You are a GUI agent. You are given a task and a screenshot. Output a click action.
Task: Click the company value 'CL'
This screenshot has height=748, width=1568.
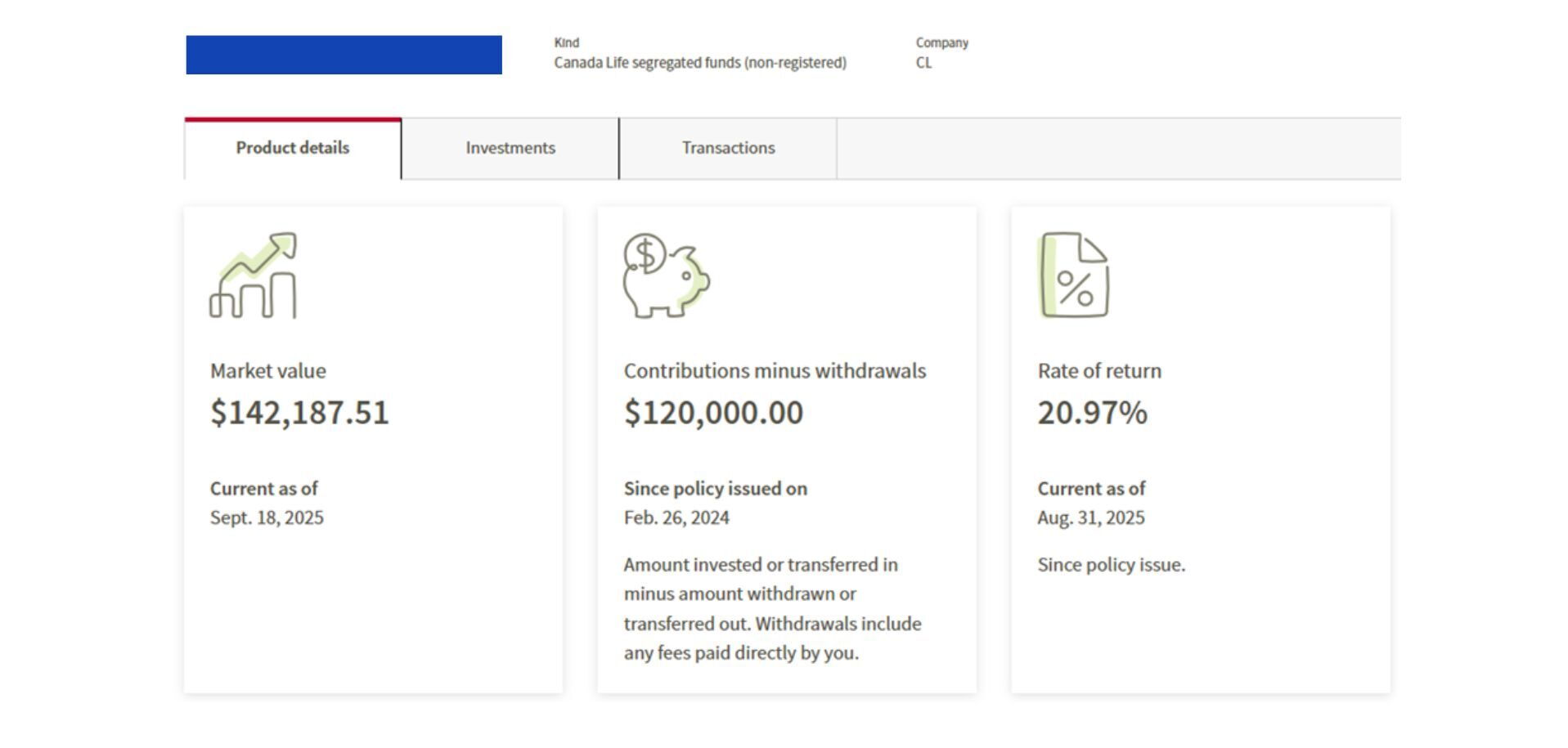923,63
